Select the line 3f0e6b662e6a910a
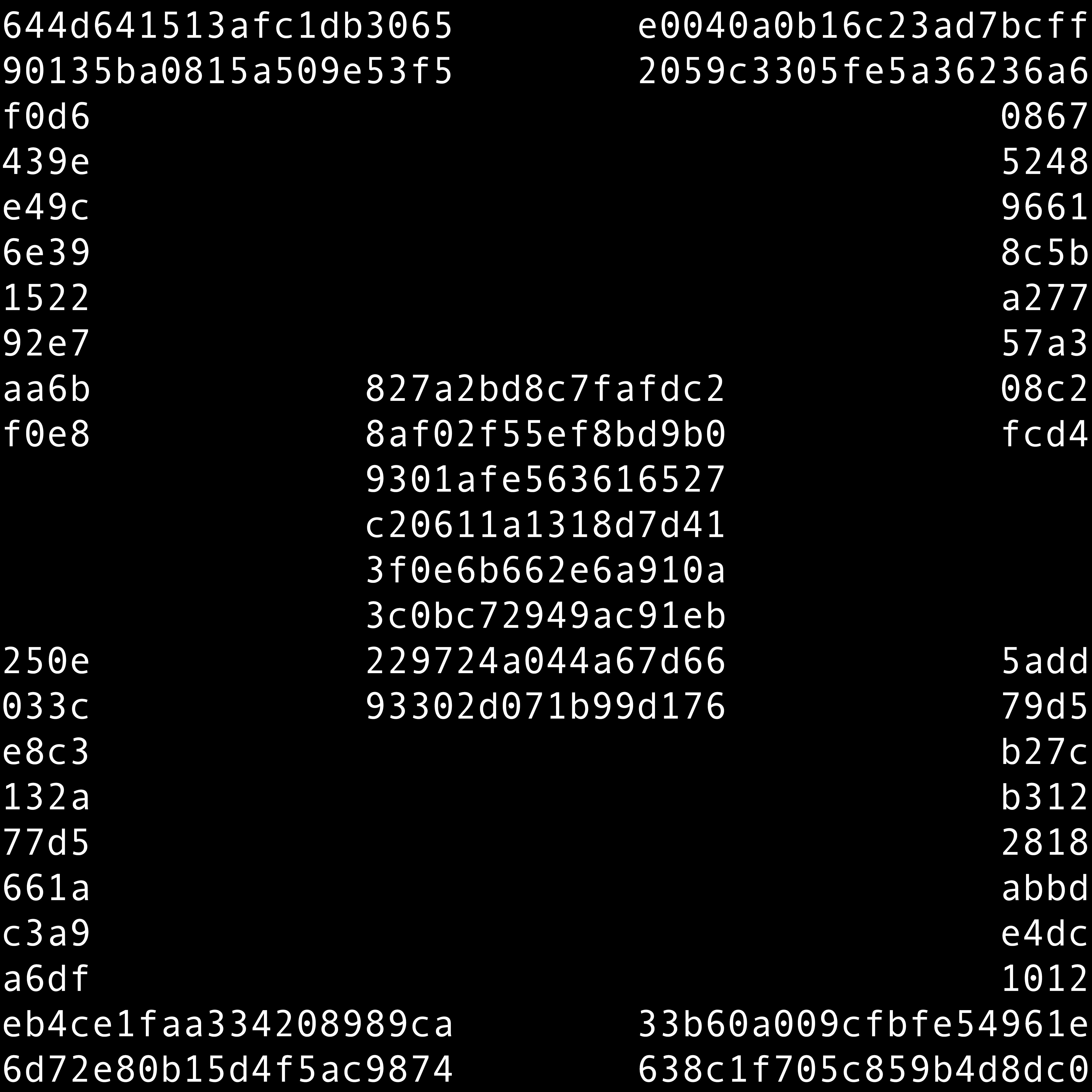The height and width of the screenshot is (1092, 1092). pyautogui.click(x=546, y=571)
